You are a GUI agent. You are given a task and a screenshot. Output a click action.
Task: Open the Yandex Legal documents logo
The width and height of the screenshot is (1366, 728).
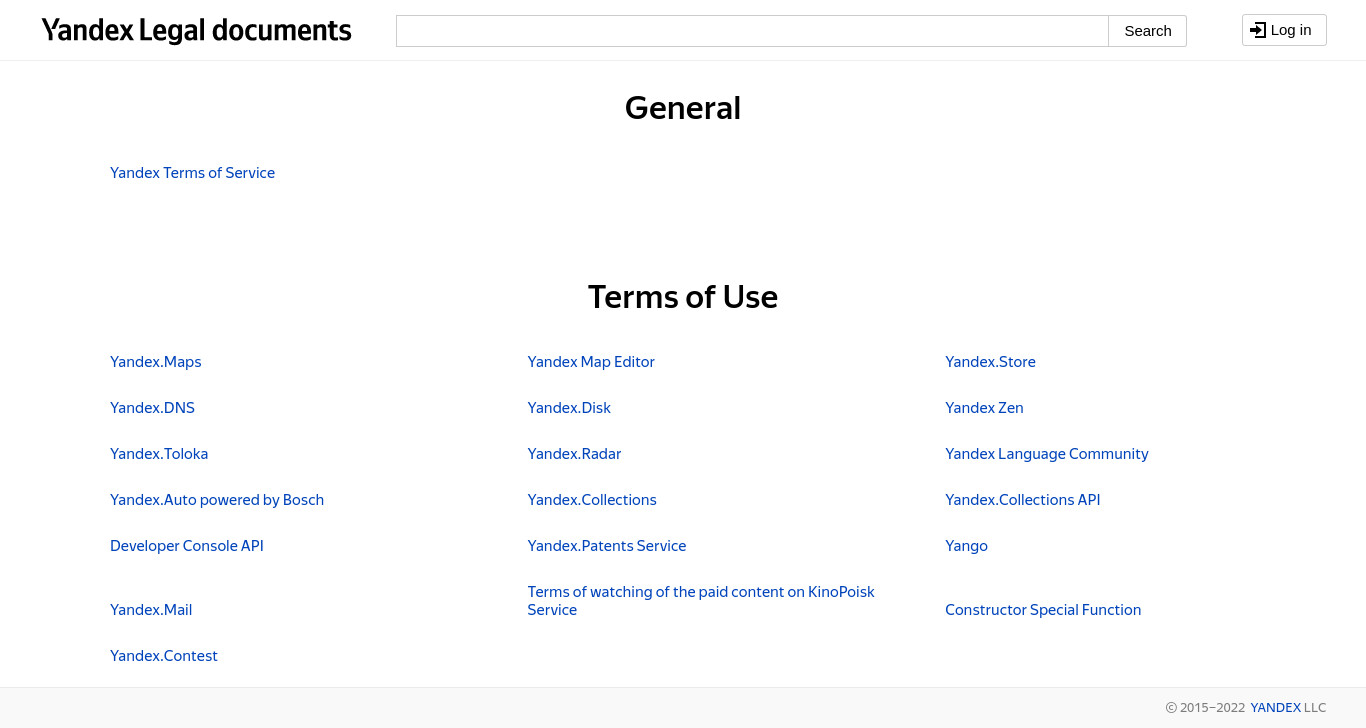click(x=196, y=31)
